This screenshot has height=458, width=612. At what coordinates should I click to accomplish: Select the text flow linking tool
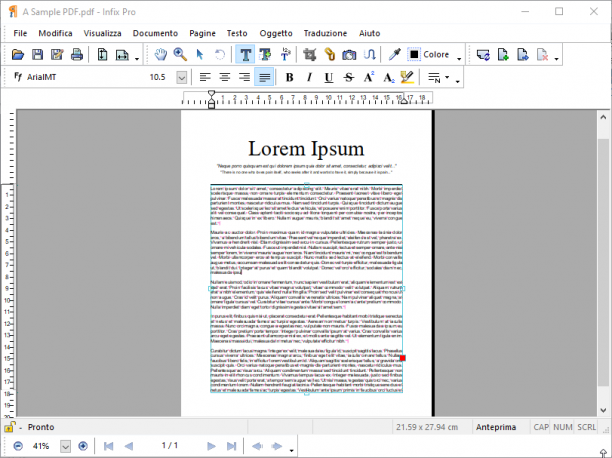tap(369, 55)
